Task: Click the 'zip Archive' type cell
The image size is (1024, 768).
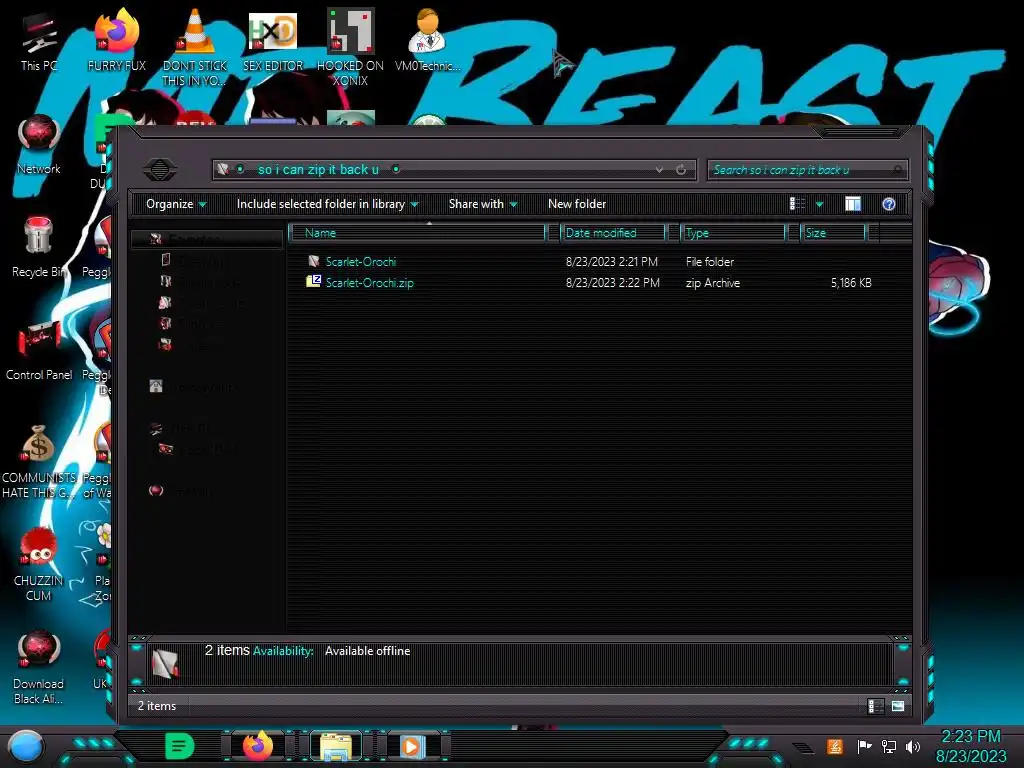Action: [712, 283]
